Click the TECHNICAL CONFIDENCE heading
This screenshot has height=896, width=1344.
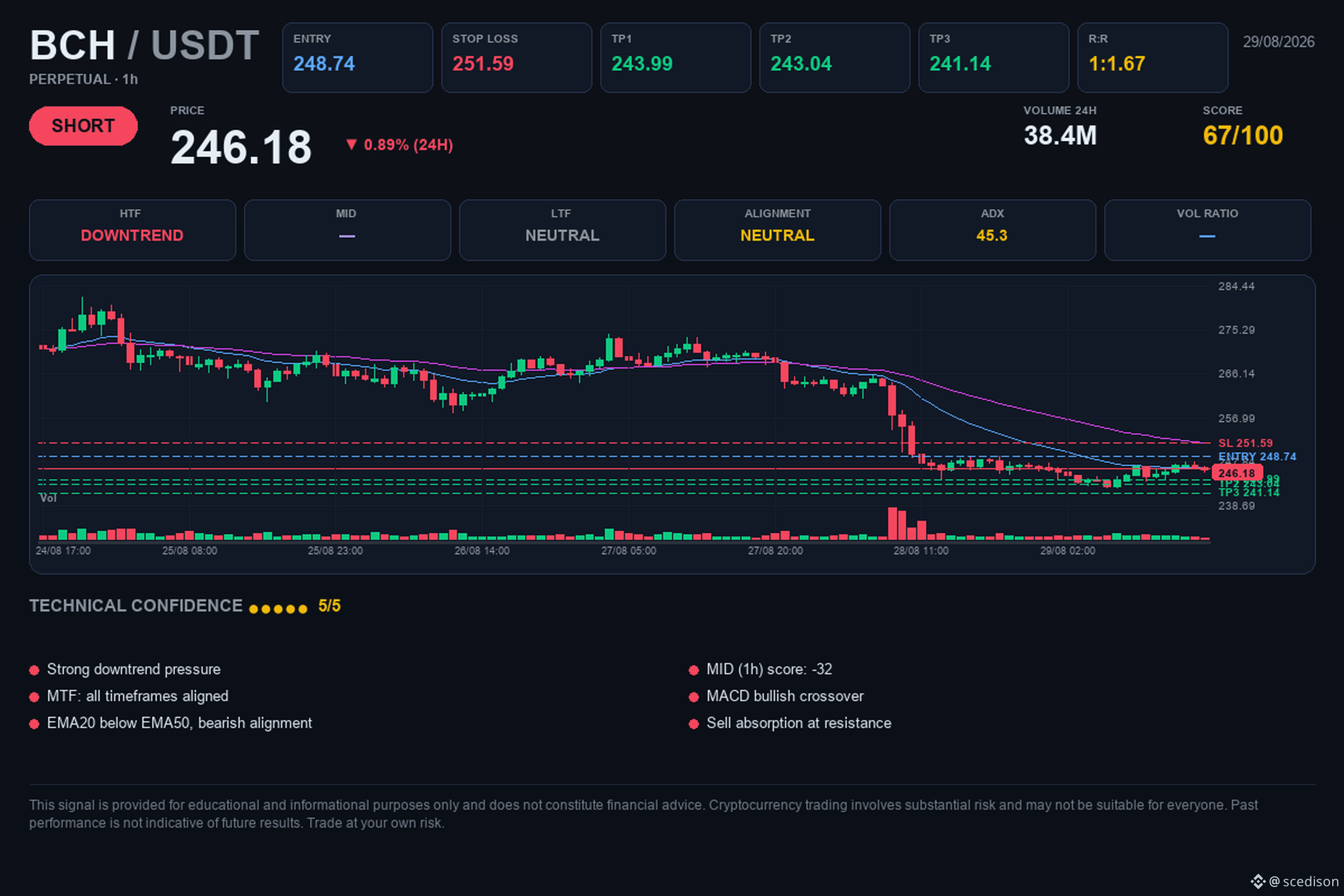[136, 606]
